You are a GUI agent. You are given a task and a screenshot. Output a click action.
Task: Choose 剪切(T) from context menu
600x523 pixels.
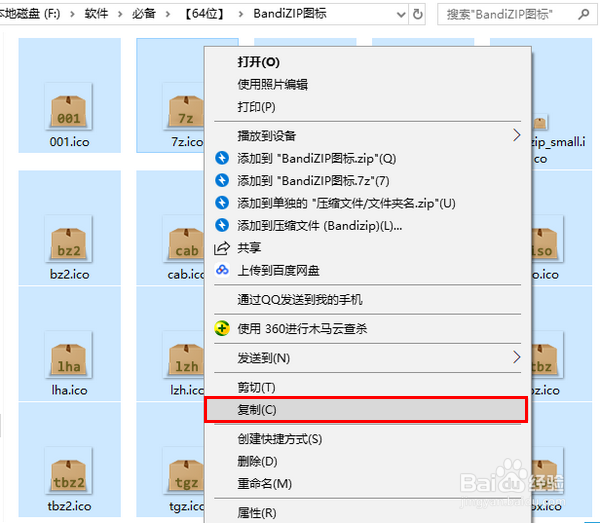(x=368, y=388)
